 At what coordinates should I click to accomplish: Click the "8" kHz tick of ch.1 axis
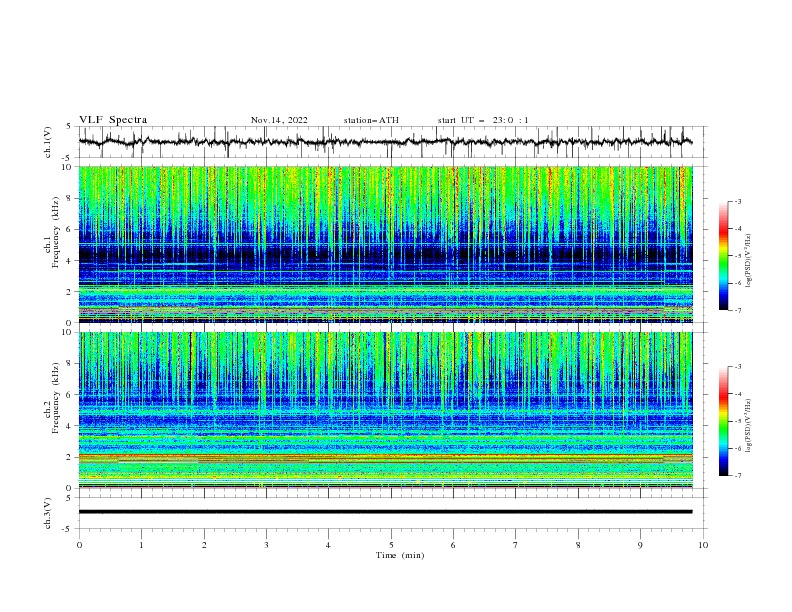click(x=70, y=198)
